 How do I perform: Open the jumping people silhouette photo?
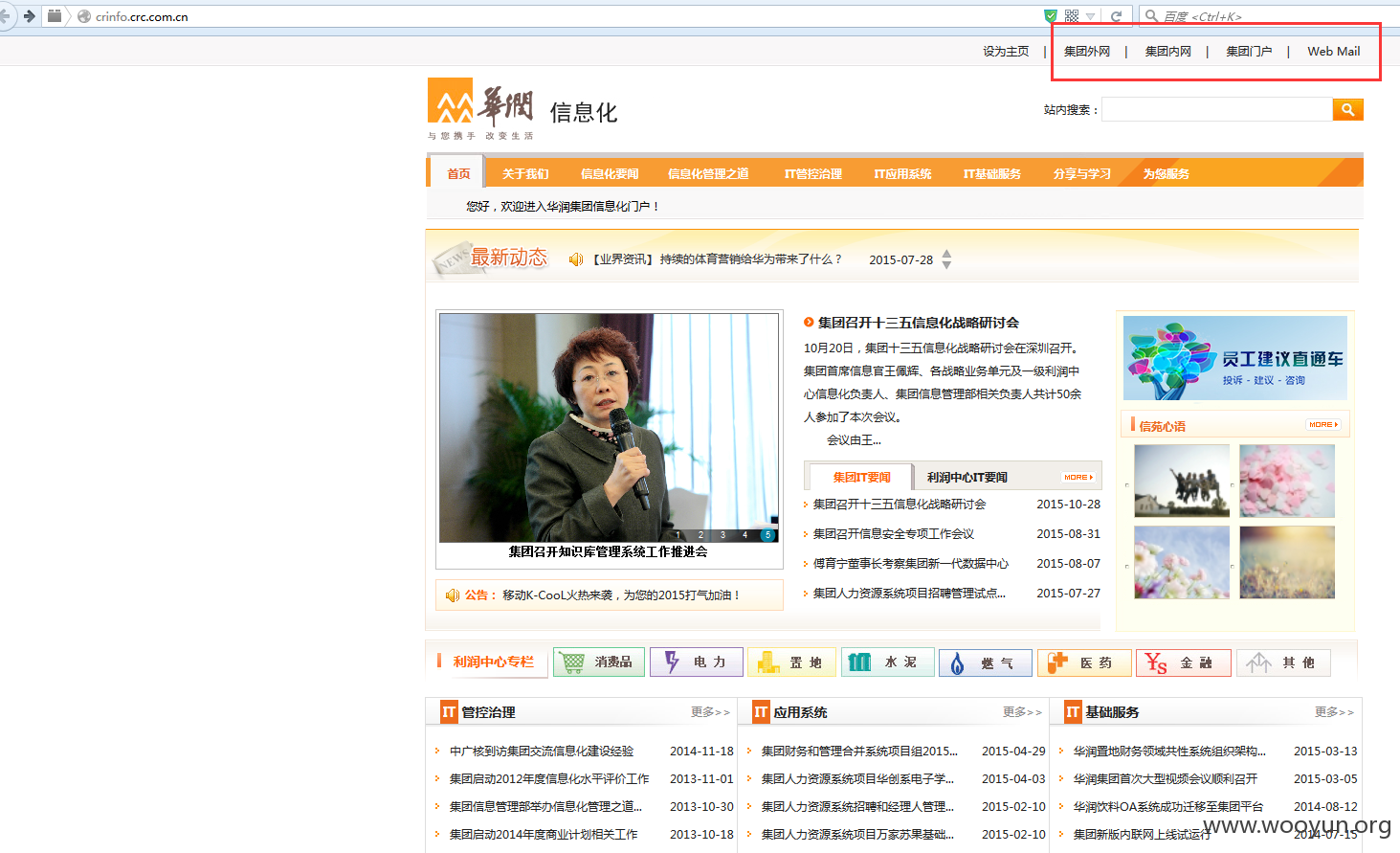(x=1182, y=481)
